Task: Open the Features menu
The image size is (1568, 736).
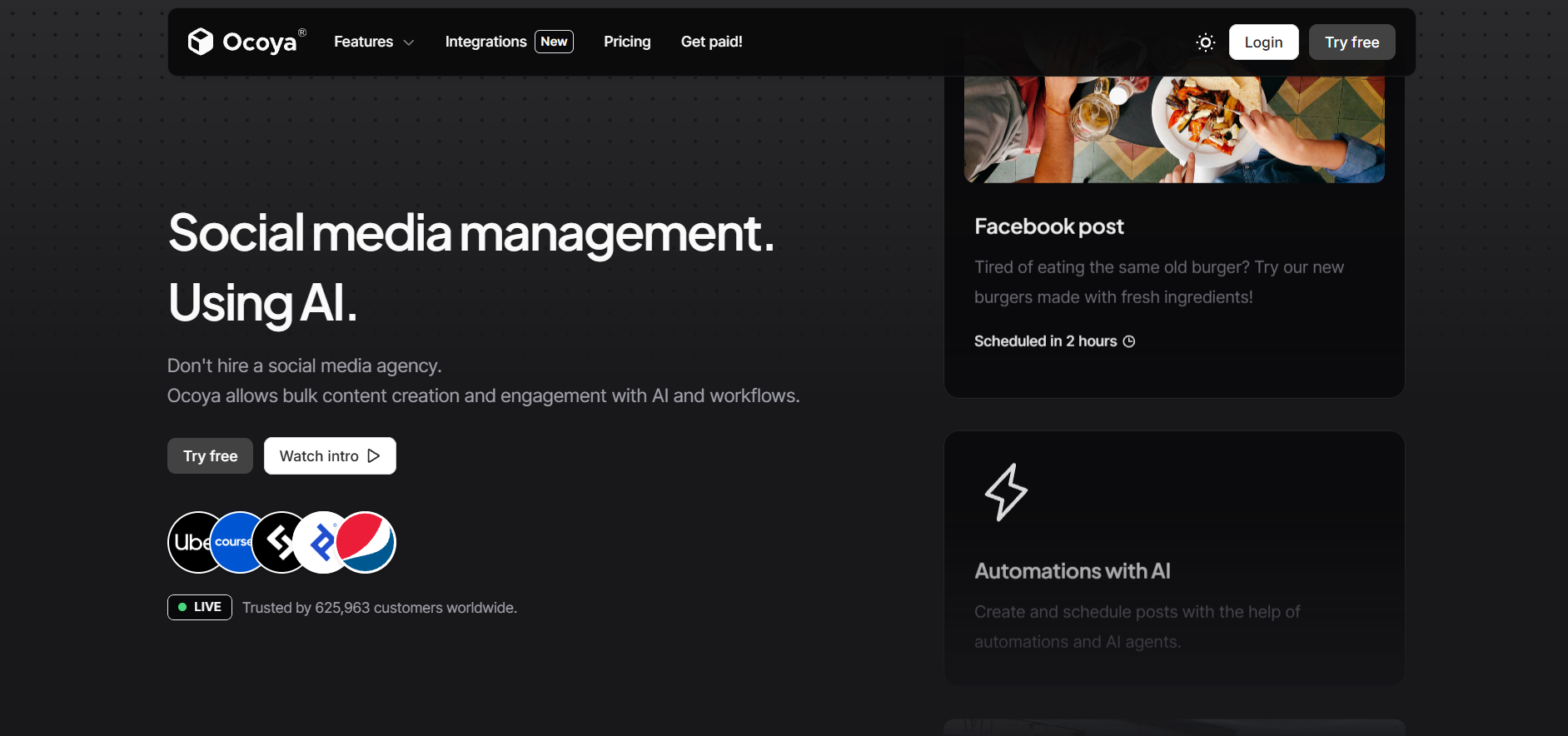Action: (x=374, y=42)
